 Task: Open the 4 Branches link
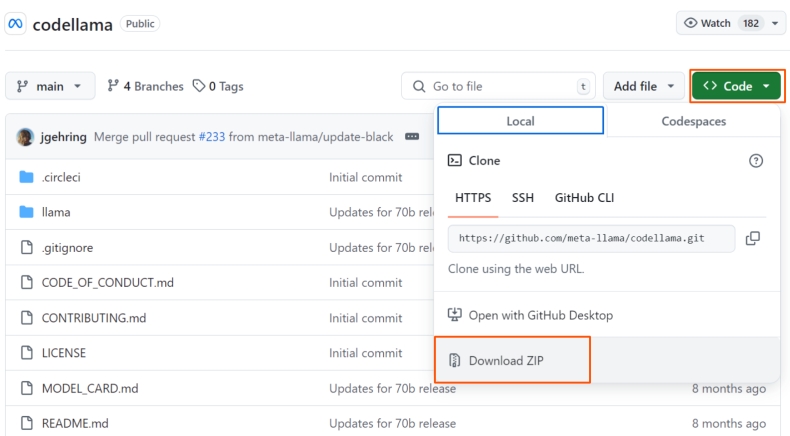coord(145,86)
